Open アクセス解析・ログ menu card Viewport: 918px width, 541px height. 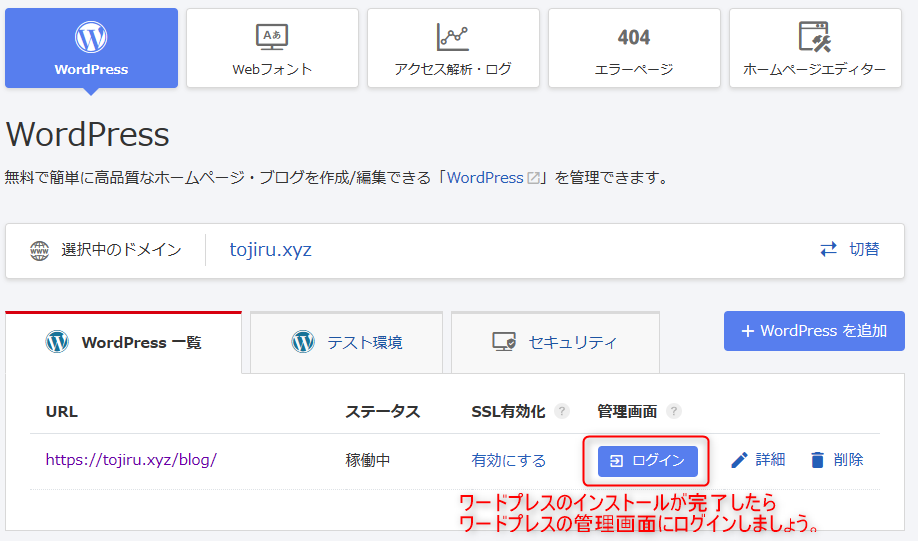click(453, 48)
